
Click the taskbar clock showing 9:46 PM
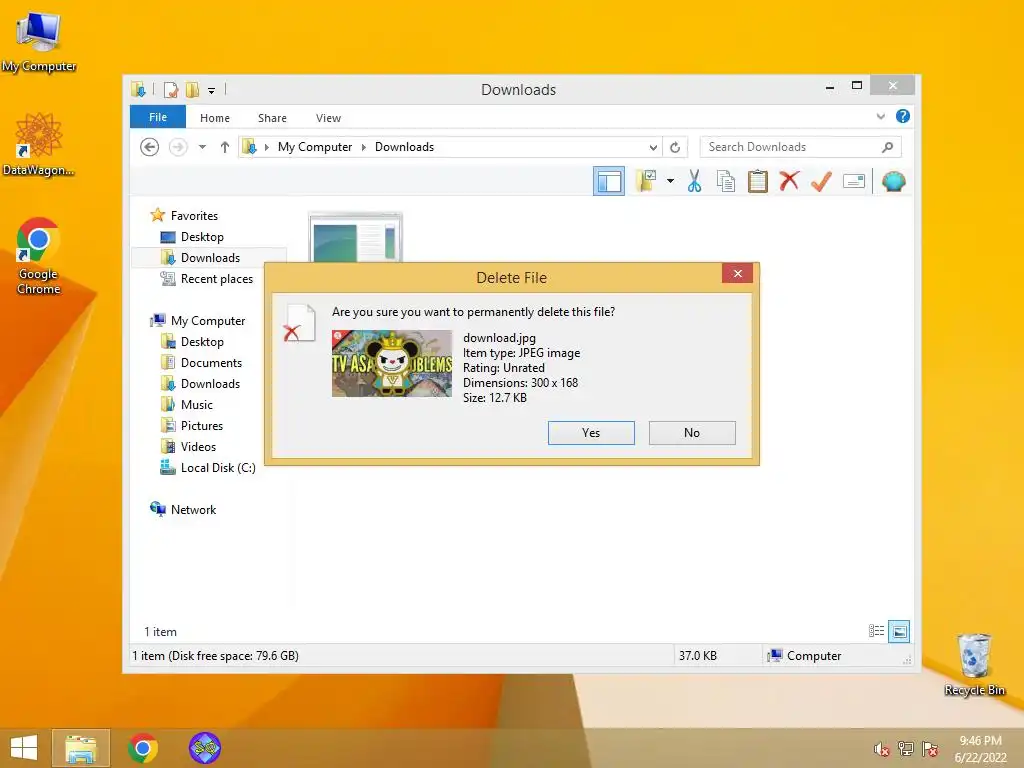coord(980,749)
